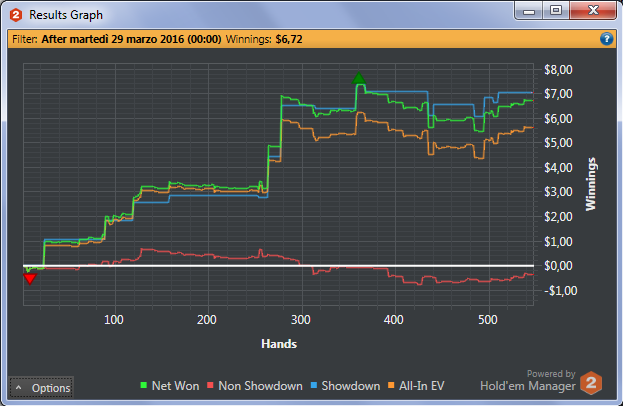The width and height of the screenshot is (623, 406).
Task: Click the blue help question mark icon
Action: coord(606,39)
